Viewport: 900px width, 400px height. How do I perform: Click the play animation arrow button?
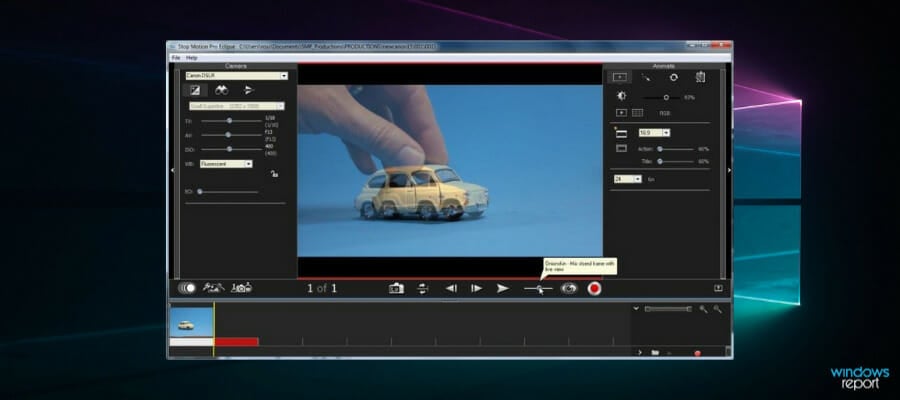click(503, 289)
